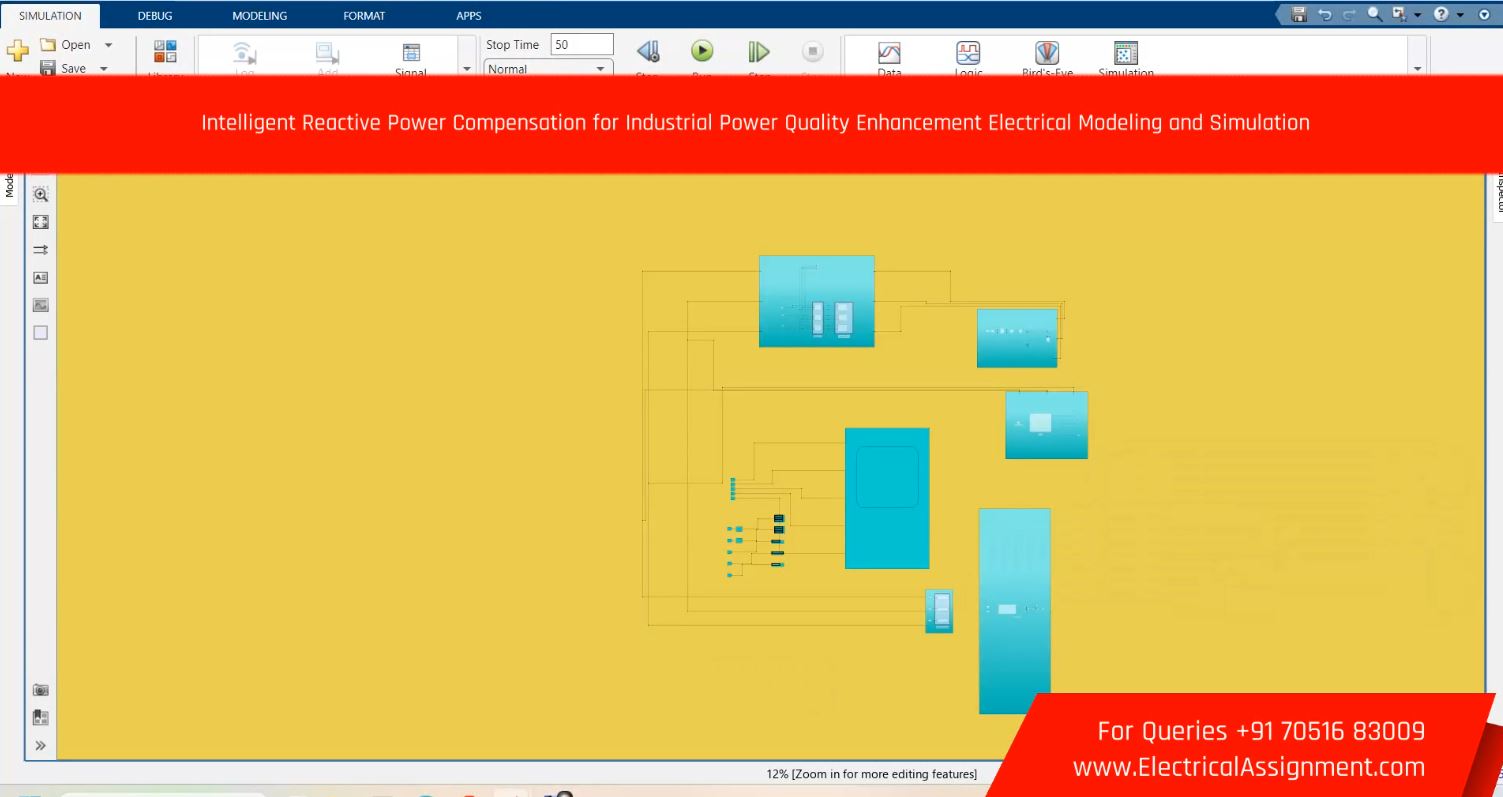The width and height of the screenshot is (1503, 797).
Task: Expand the Save options dropdown arrow
Action: coord(104,68)
